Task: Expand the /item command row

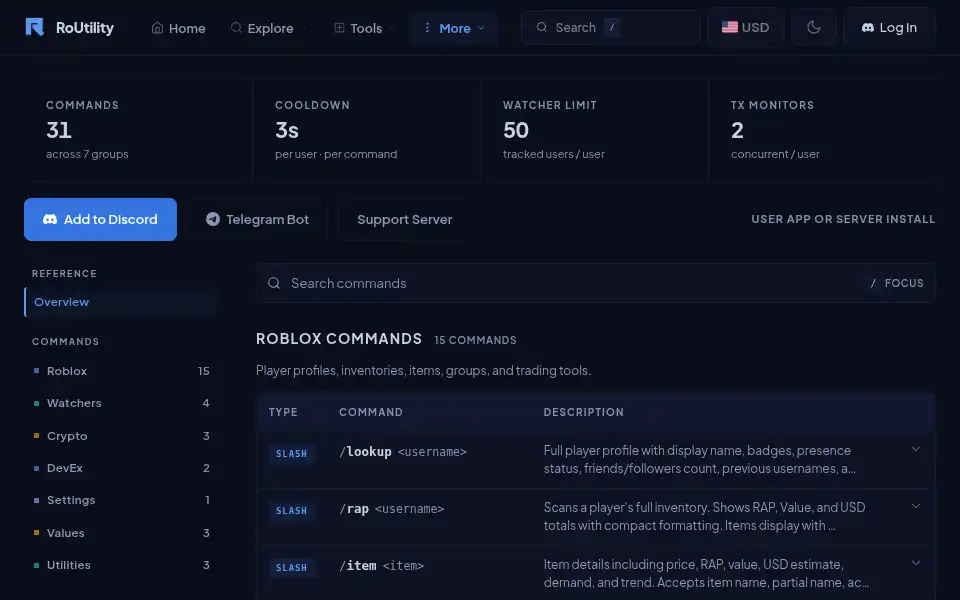Action: 916,563
